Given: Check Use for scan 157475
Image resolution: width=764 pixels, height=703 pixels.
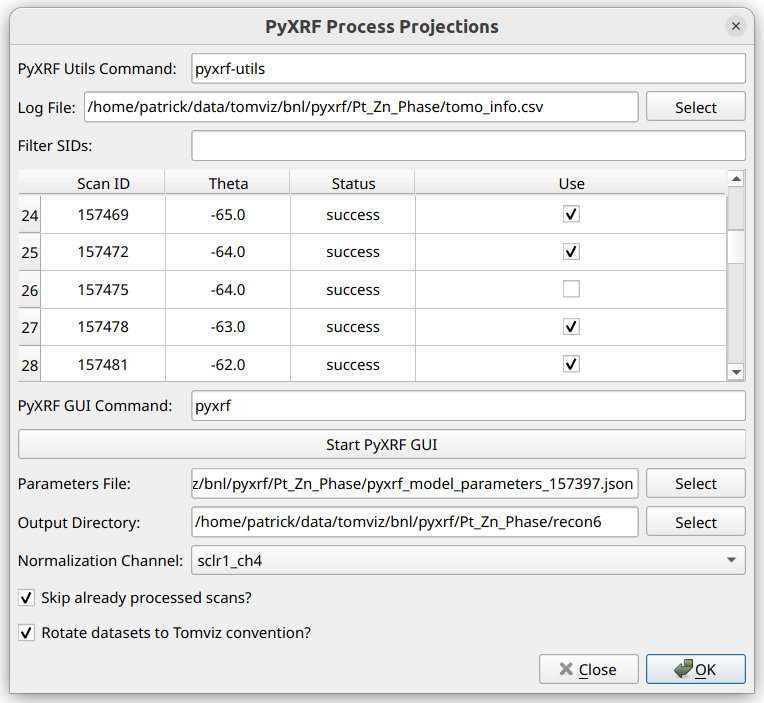Looking at the screenshot, I should click(x=571, y=289).
